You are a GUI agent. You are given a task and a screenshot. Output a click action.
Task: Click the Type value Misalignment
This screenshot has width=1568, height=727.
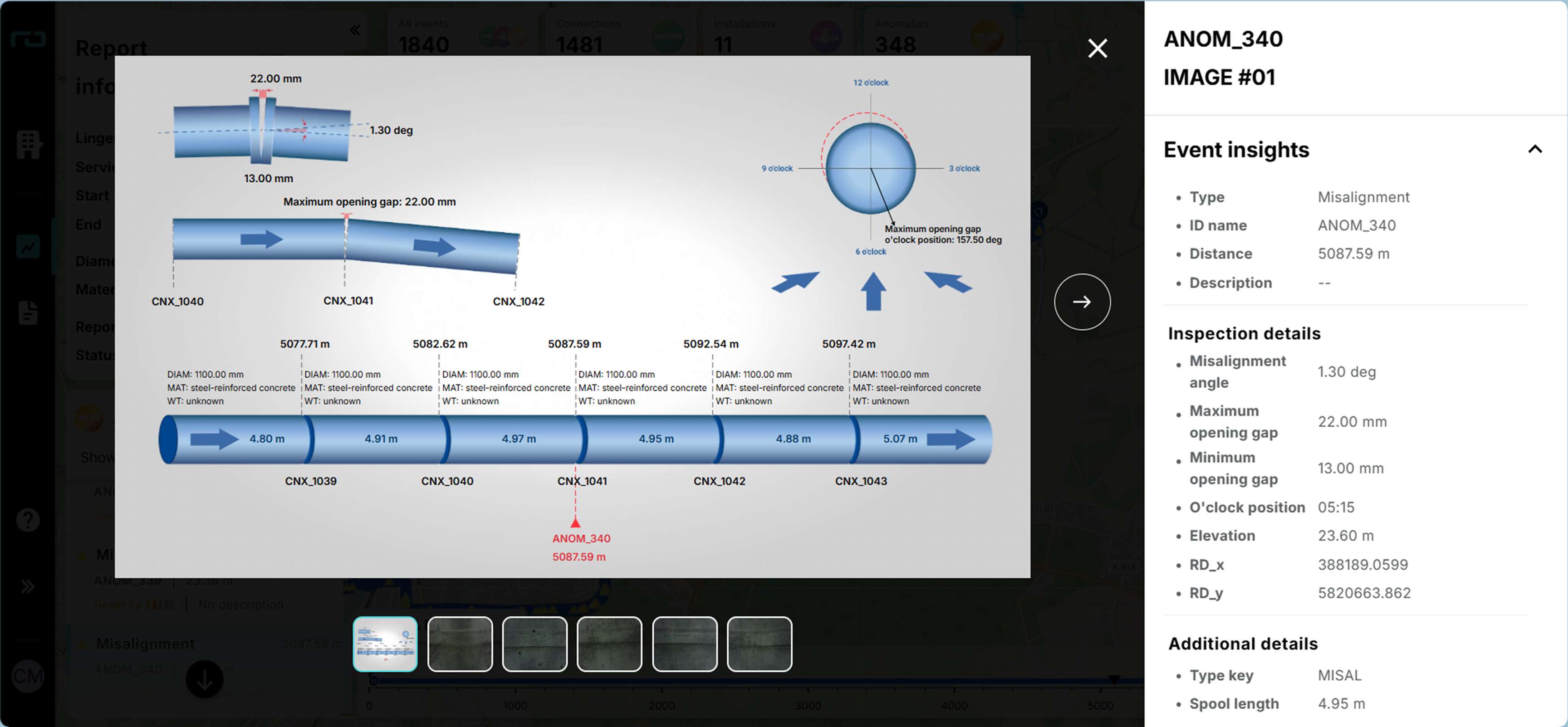tap(1363, 197)
